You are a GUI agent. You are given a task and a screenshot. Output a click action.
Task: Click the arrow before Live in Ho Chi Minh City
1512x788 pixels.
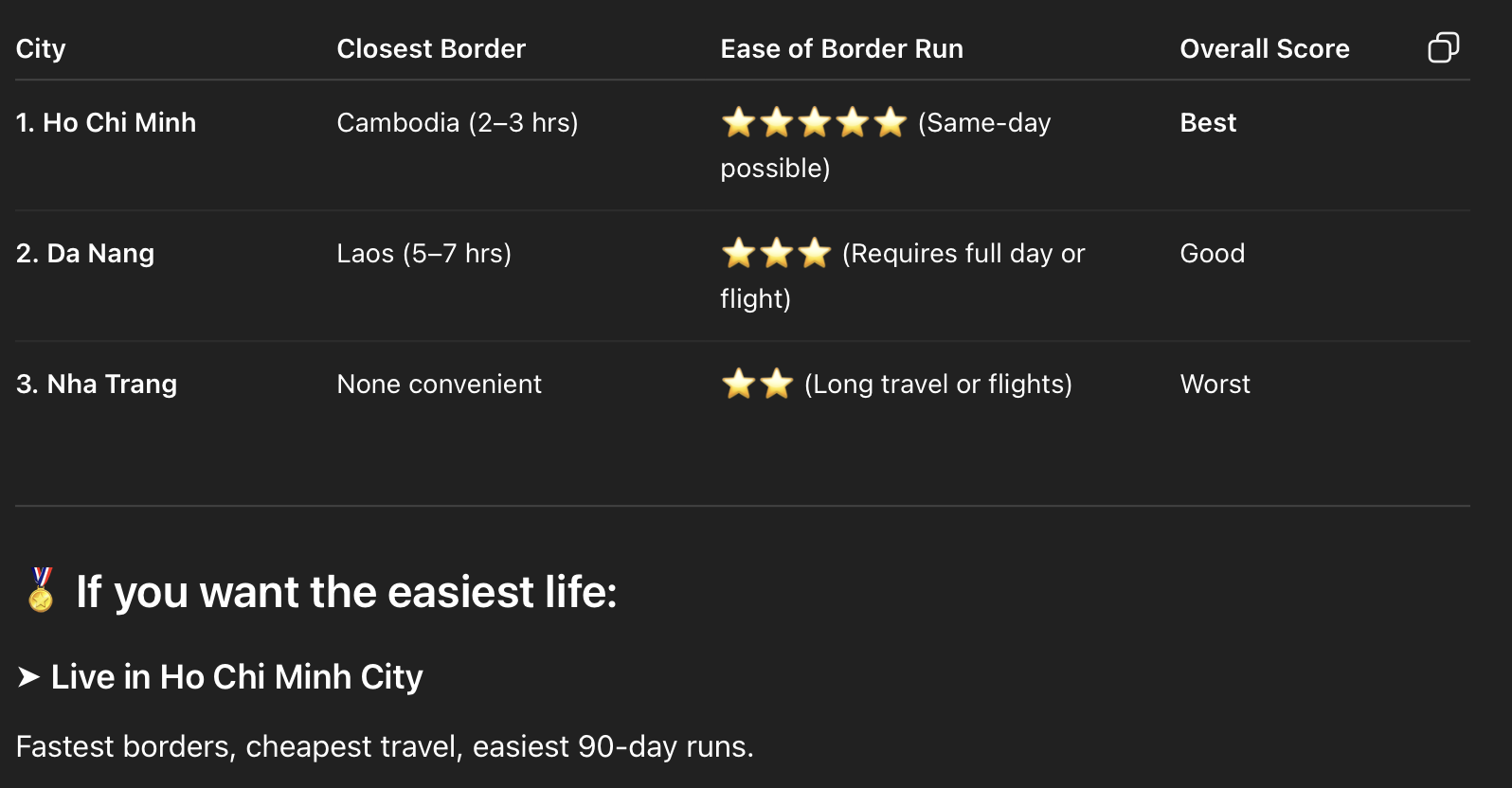[x=28, y=676]
